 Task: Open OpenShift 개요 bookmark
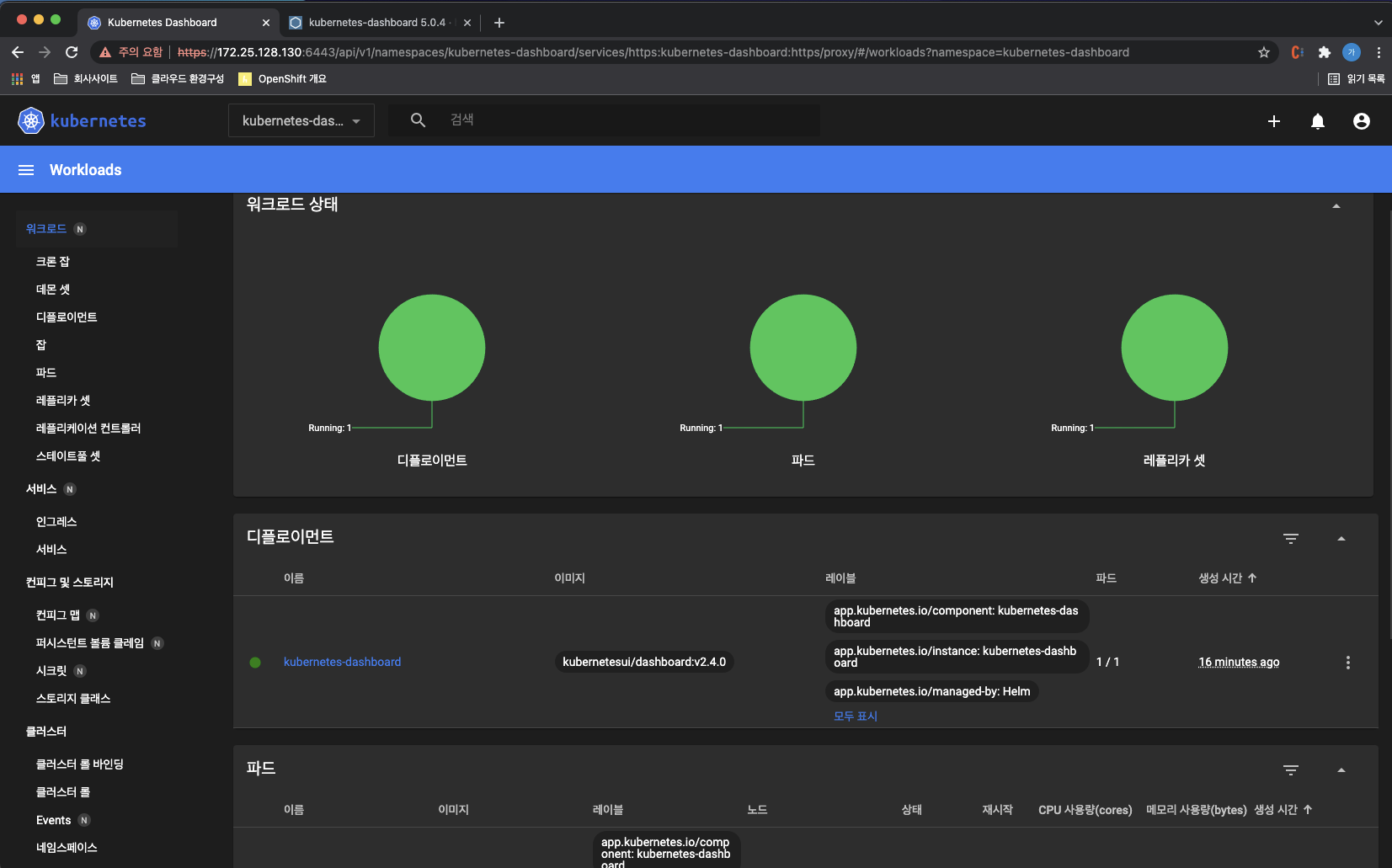coord(282,79)
